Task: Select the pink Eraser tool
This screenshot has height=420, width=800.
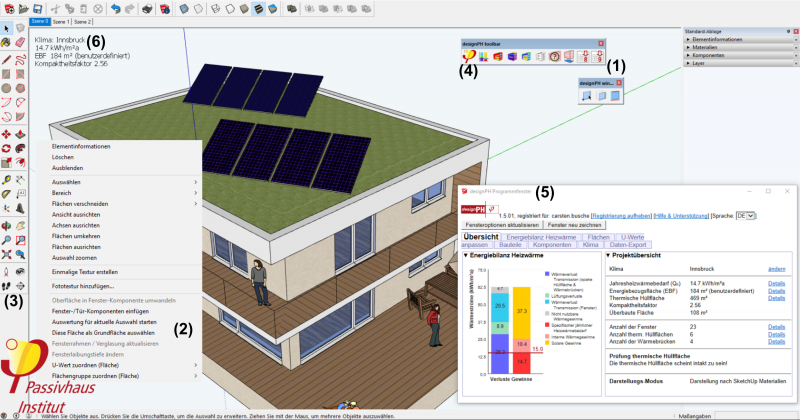Action: (20, 42)
